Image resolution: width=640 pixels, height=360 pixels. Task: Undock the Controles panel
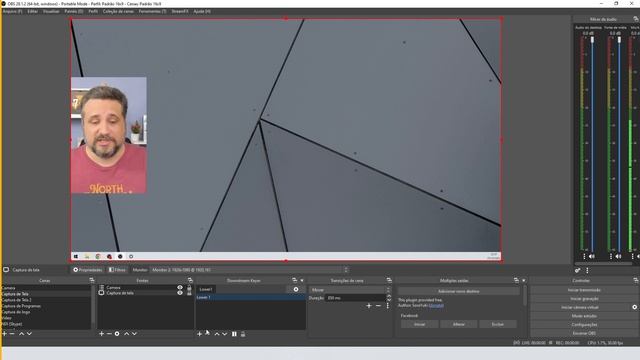click(x=636, y=280)
